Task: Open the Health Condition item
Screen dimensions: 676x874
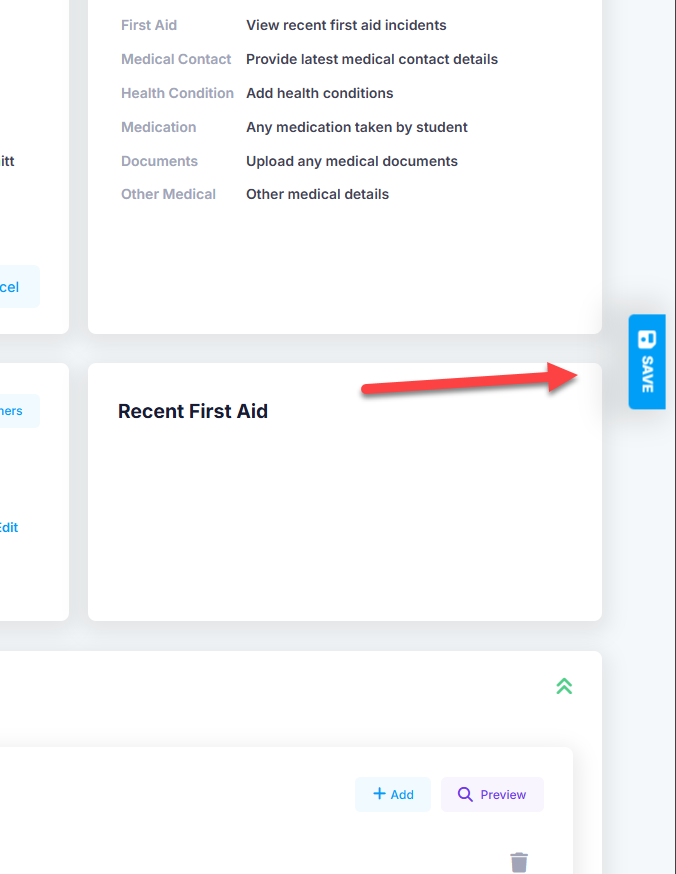Action: click(177, 93)
